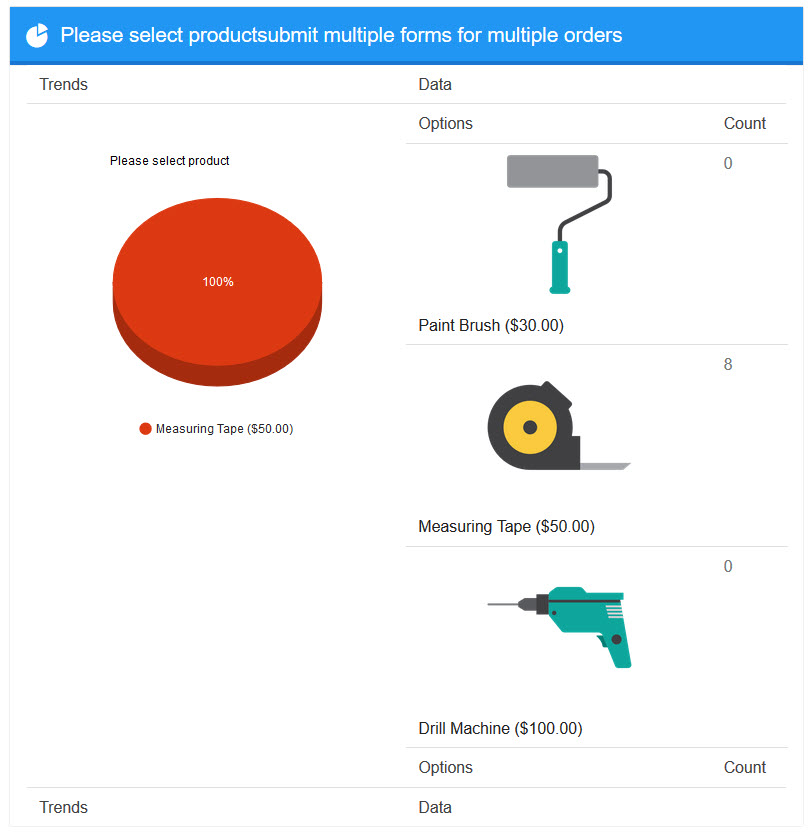Click the Paint Brush ($30.00) label
Viewport: 811px width, 835px height.
coord(491,325)
